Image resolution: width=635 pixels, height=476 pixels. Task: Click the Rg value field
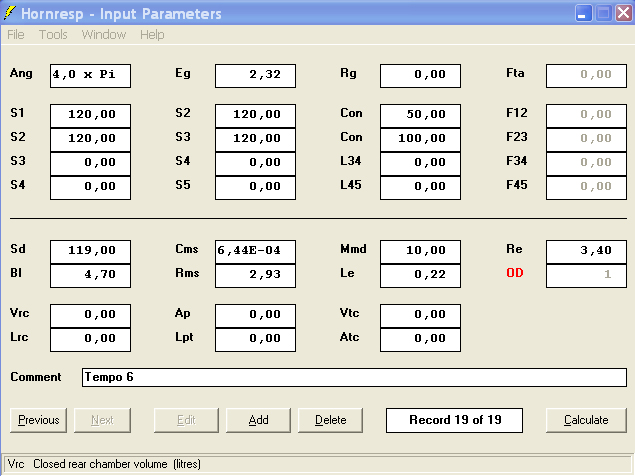pyautogui.click(x=420, y=75)
